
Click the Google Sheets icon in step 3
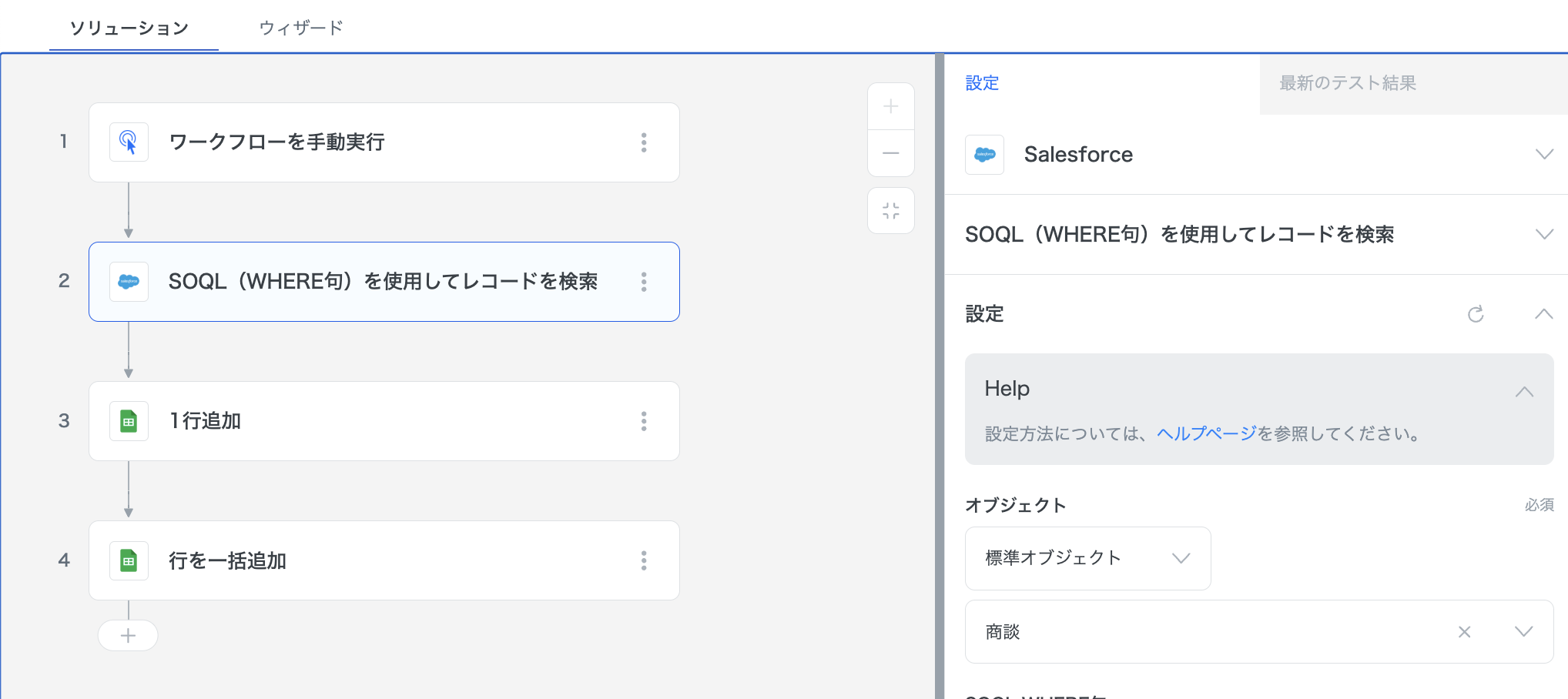point(129,421)
